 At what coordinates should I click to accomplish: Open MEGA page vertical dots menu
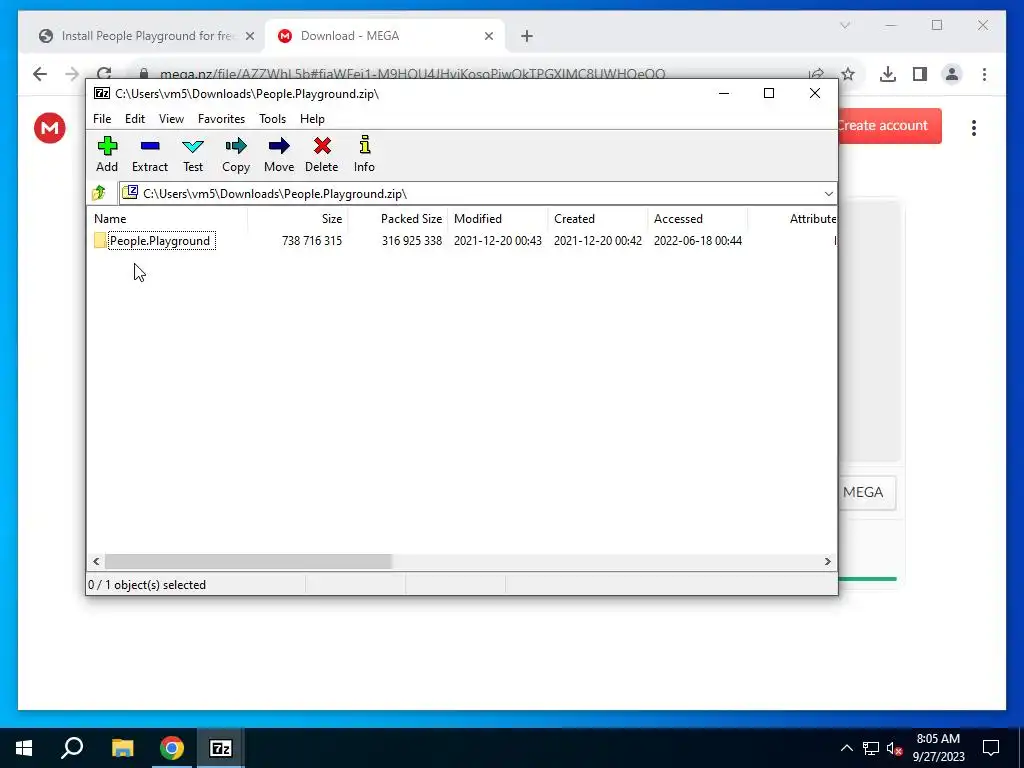pyautogui.click(x=974, y=127)
